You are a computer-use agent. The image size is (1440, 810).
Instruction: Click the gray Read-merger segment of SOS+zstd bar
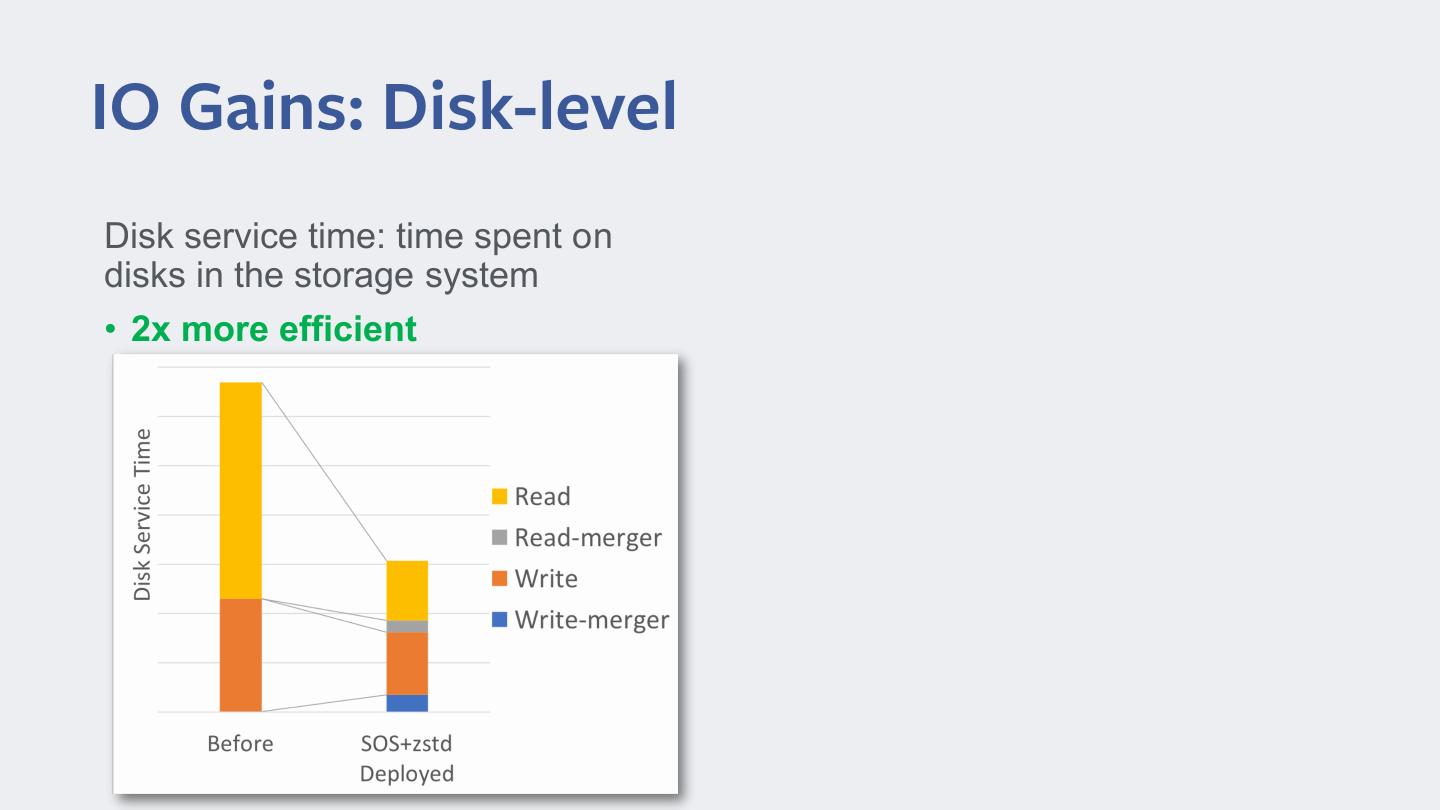(x=407, y=626)
